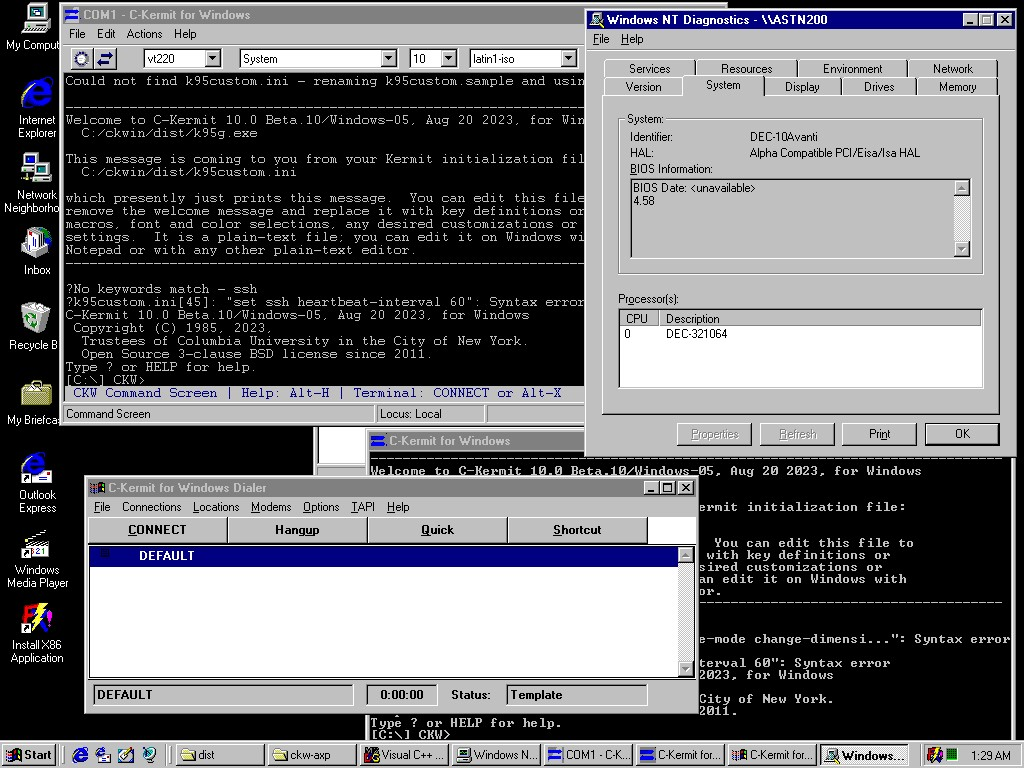Switch to the ckw-axp folder taskbar button
This screenshot has height=768, width=1024.
click(312, 755)
